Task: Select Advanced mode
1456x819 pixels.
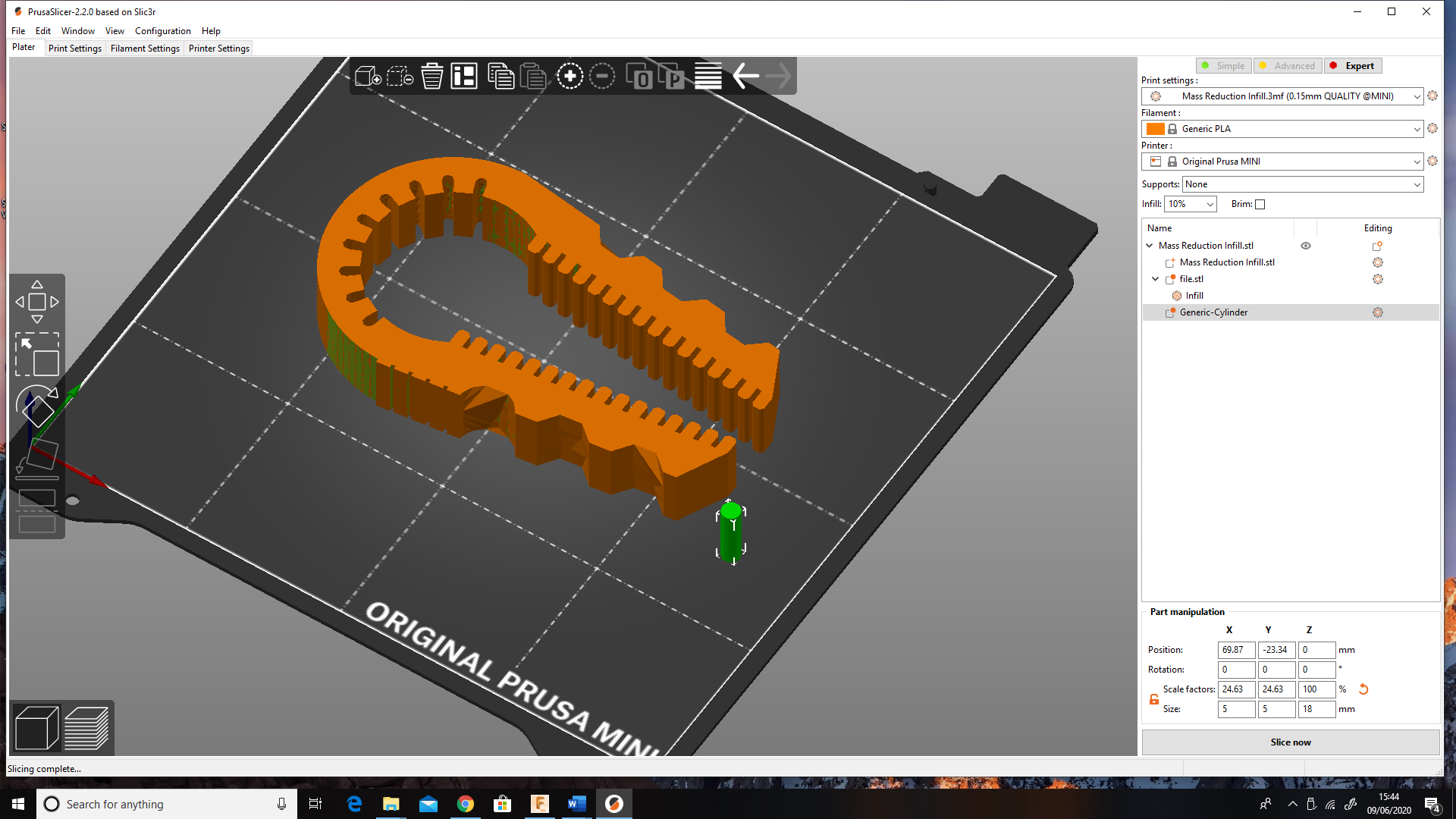Action: (1288, 66)
